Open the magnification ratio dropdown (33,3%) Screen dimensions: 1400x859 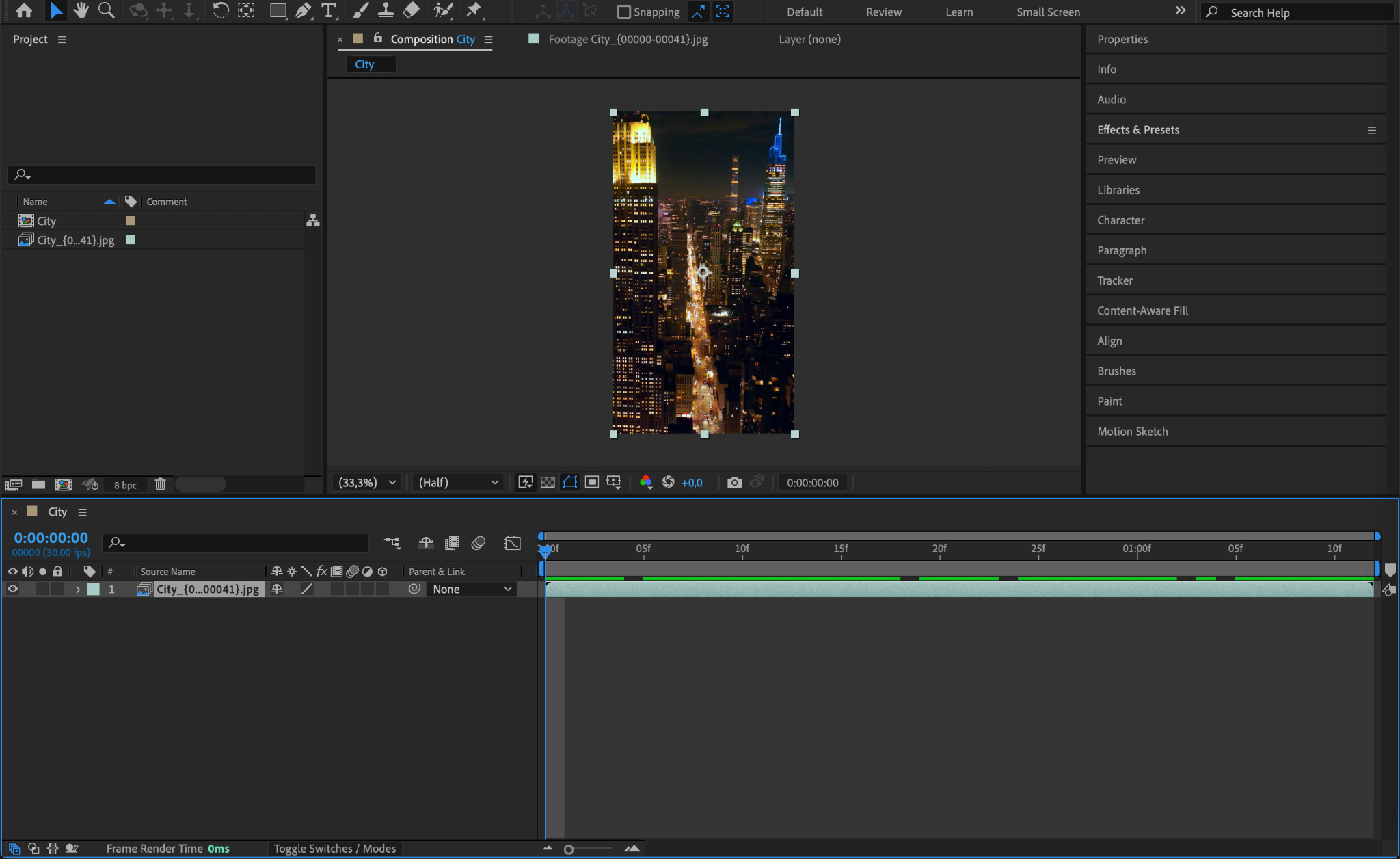tap(367, 482)
